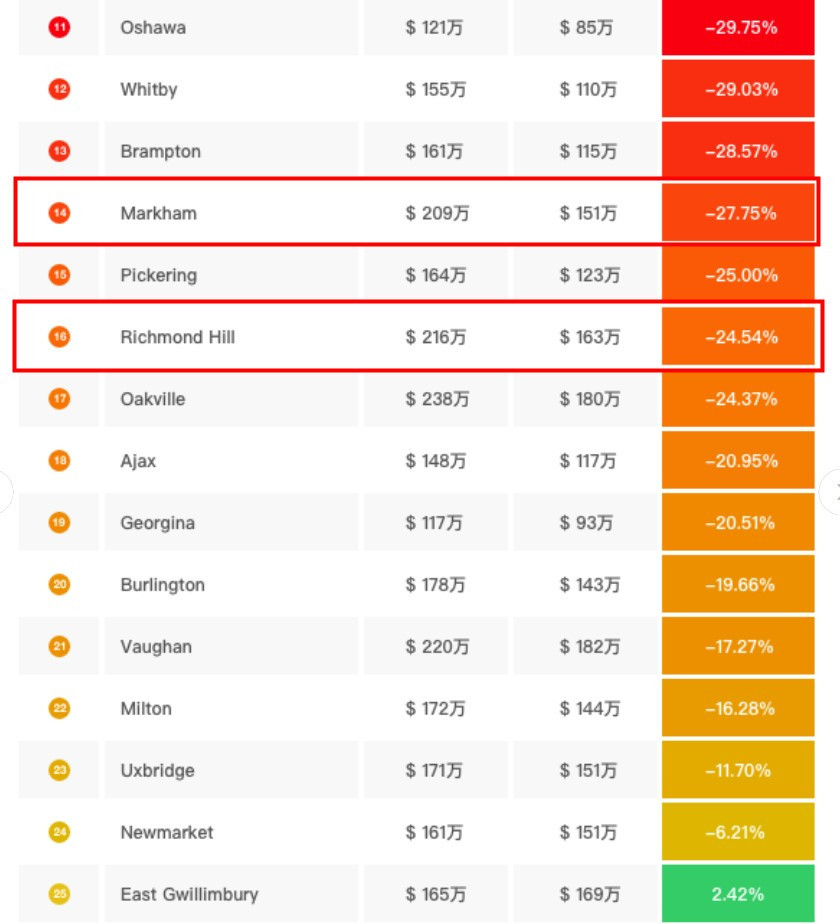
Task: Click the green 2.42% change cell
Action: 739,895
